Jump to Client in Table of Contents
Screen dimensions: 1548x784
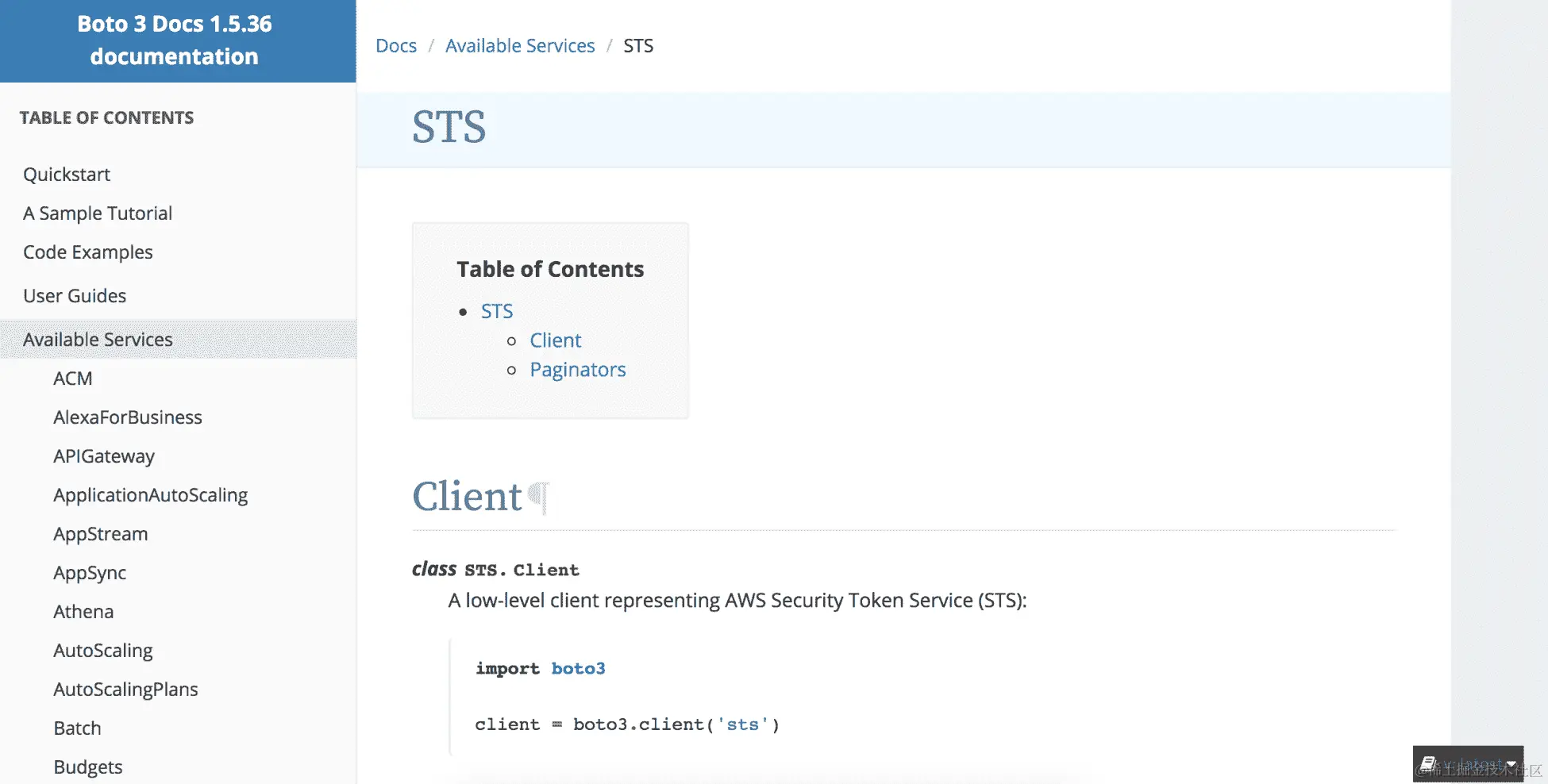[x=556, y=340]
